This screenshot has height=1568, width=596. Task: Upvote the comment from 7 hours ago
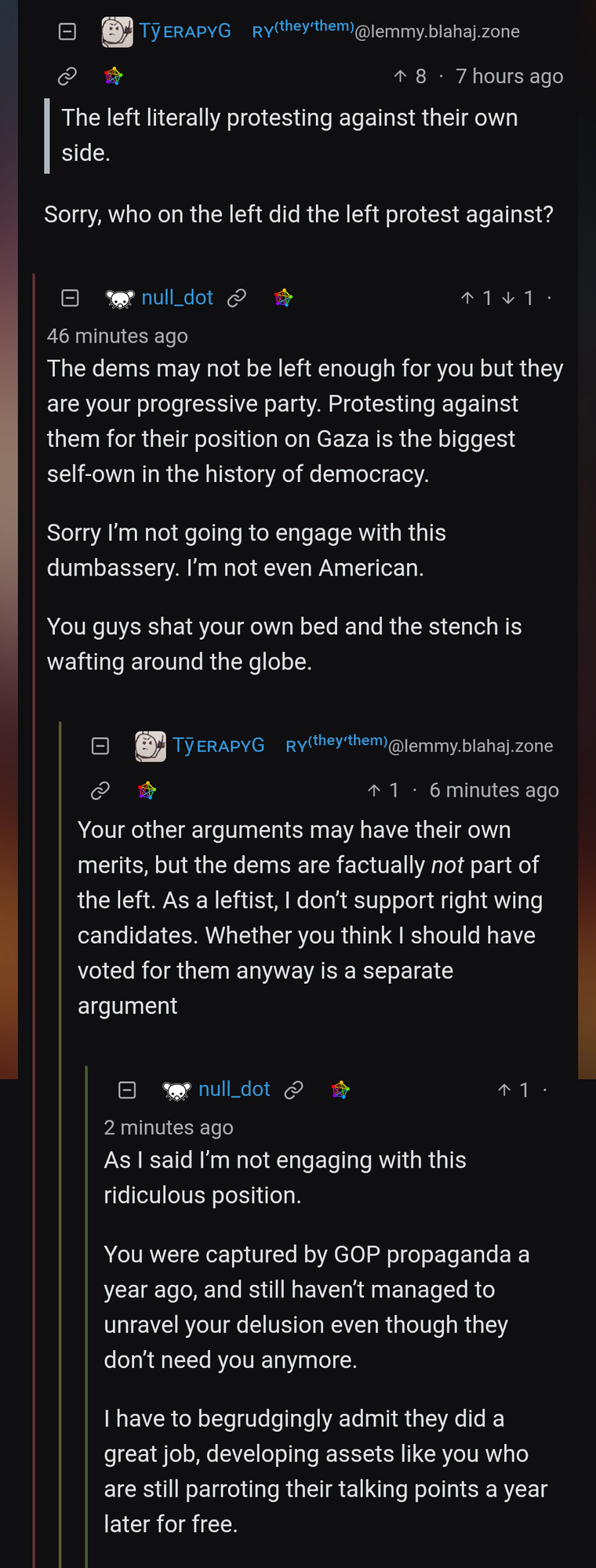pyautogui.click(x=401, y=76)
